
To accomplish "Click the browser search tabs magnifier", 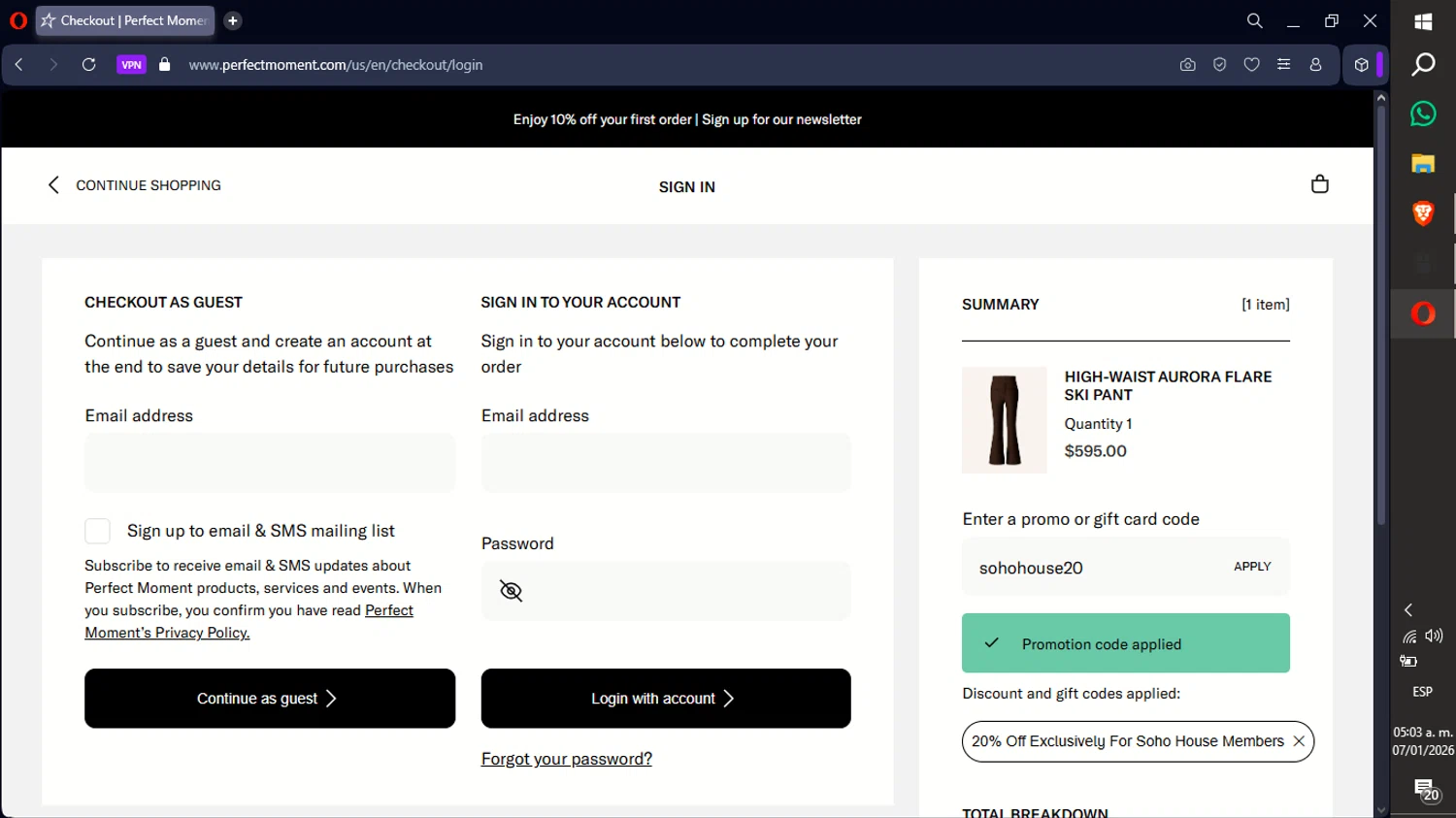I will click(1254, 20).
